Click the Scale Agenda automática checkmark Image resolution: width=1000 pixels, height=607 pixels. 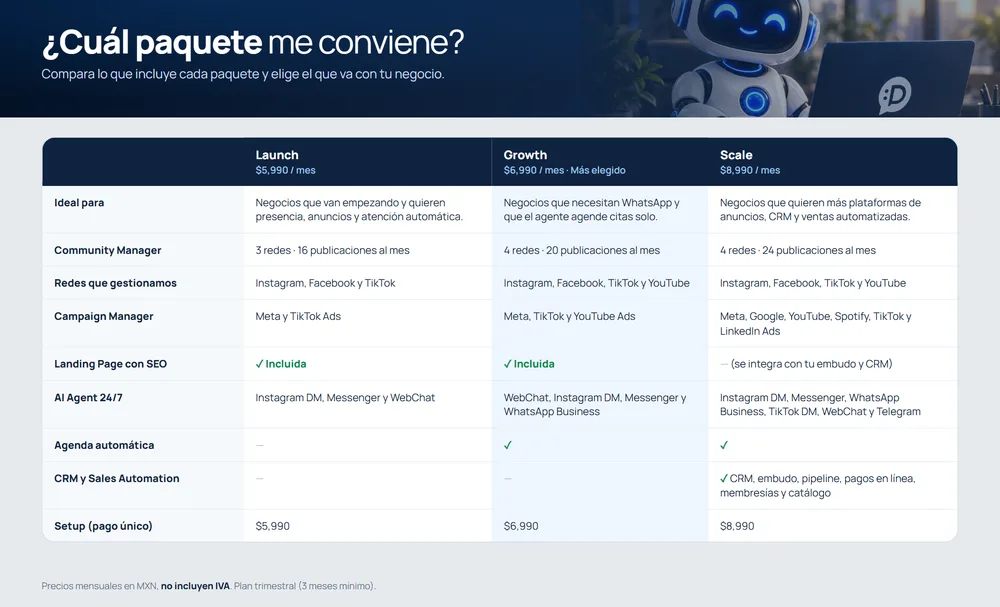click(x=724, y=445)
